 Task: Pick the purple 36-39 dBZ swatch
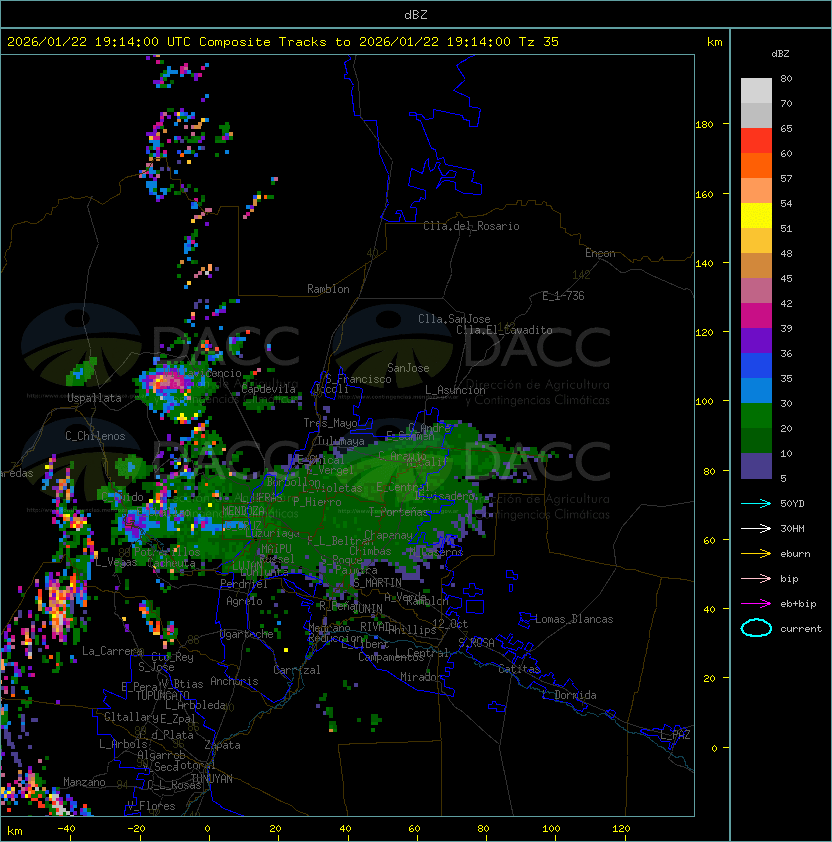coord(756,340)
